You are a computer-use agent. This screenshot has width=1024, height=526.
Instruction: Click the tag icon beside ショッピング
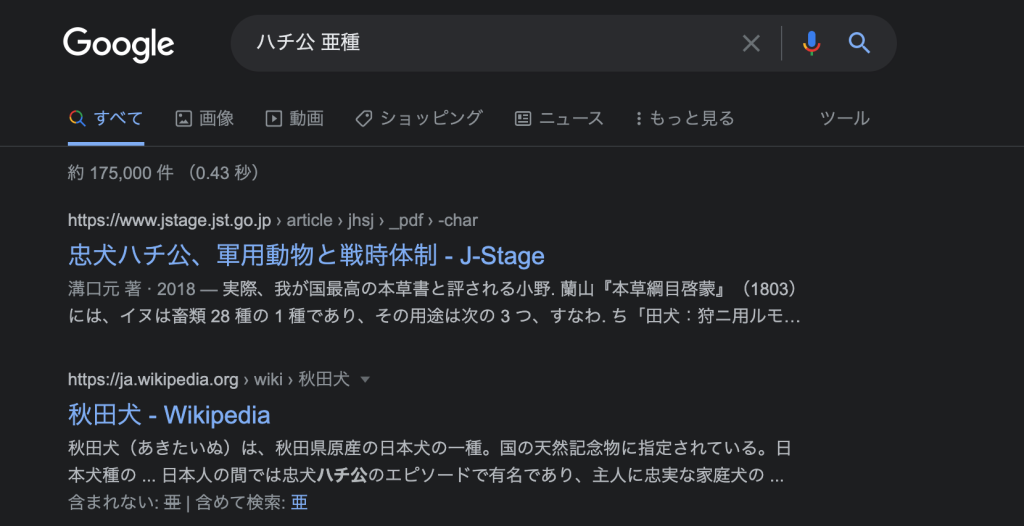pyautogui.click(x=364, y=118)
